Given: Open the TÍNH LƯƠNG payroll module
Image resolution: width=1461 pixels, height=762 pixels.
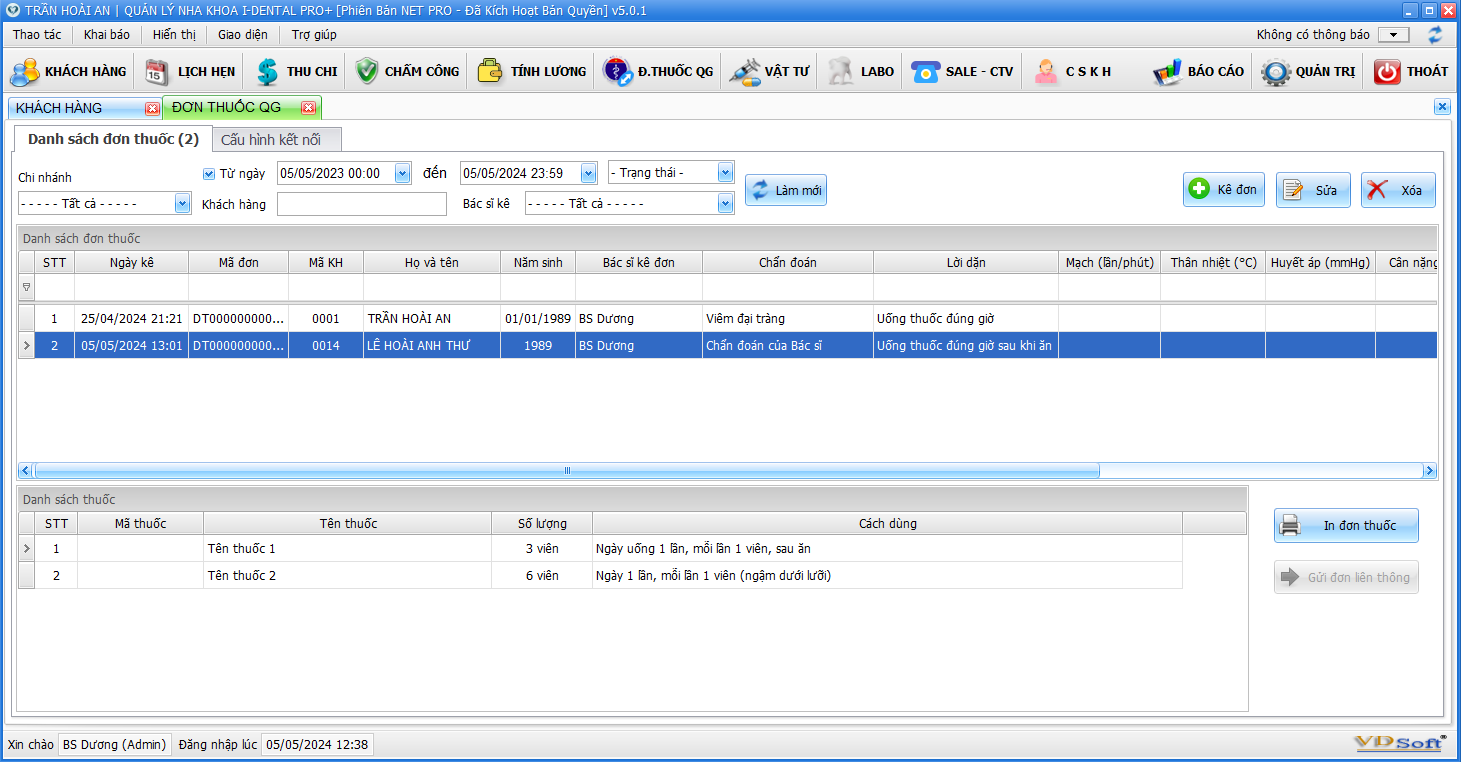Looking at the screenshot, I should [532, 71].
